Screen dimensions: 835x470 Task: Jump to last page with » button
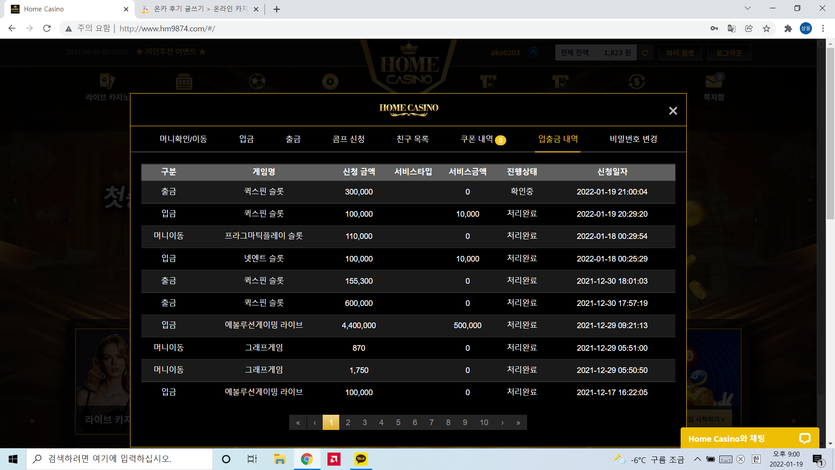[x=518, y=422]
